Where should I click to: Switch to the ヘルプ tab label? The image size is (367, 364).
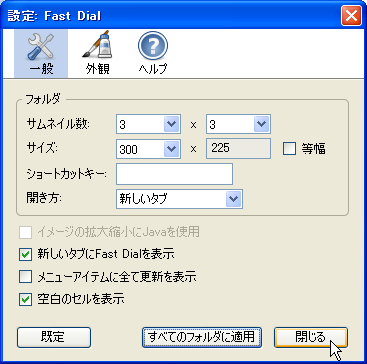(153, 69)
